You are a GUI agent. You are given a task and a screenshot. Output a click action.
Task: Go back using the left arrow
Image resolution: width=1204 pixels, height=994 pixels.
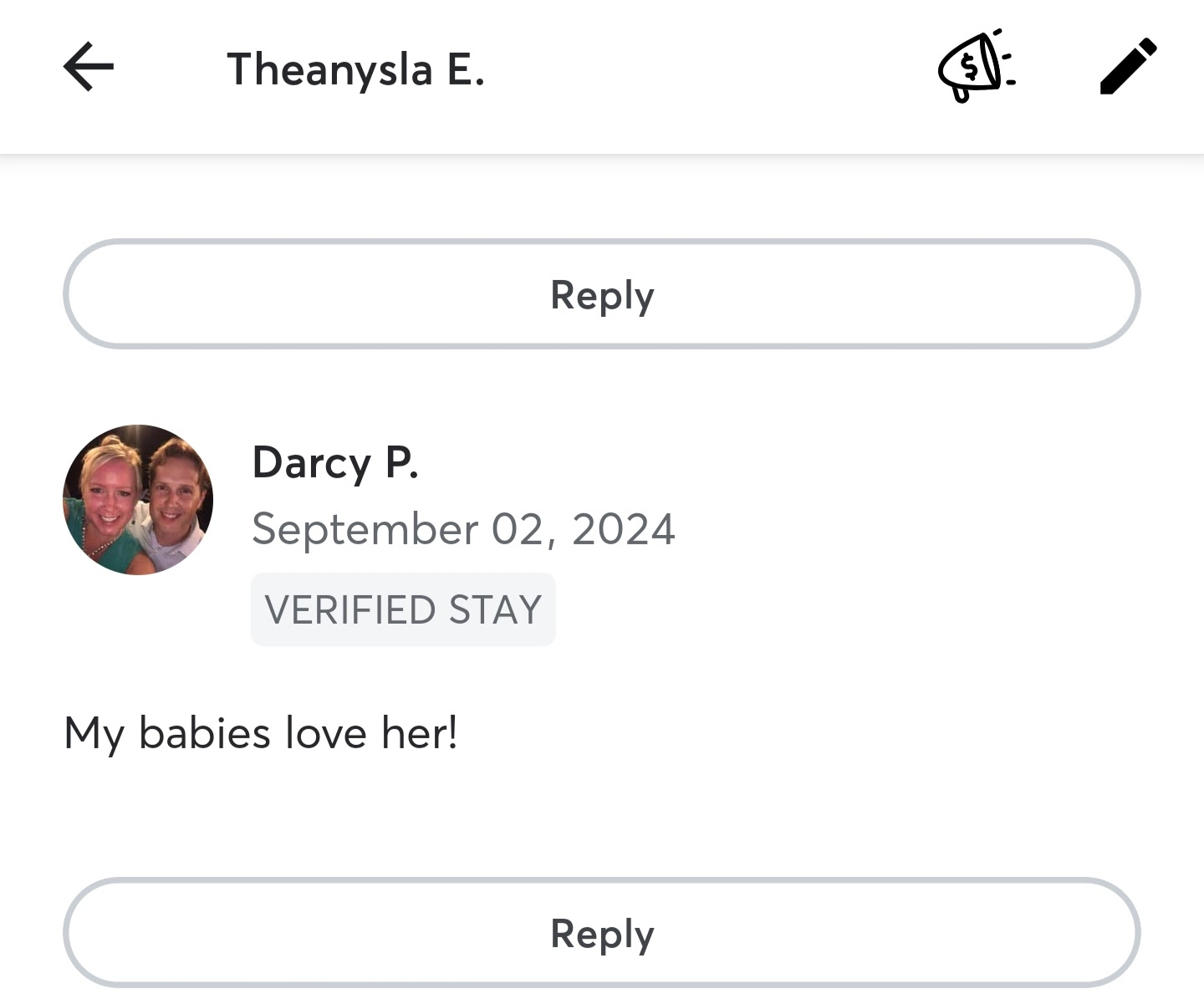point(89,68)
